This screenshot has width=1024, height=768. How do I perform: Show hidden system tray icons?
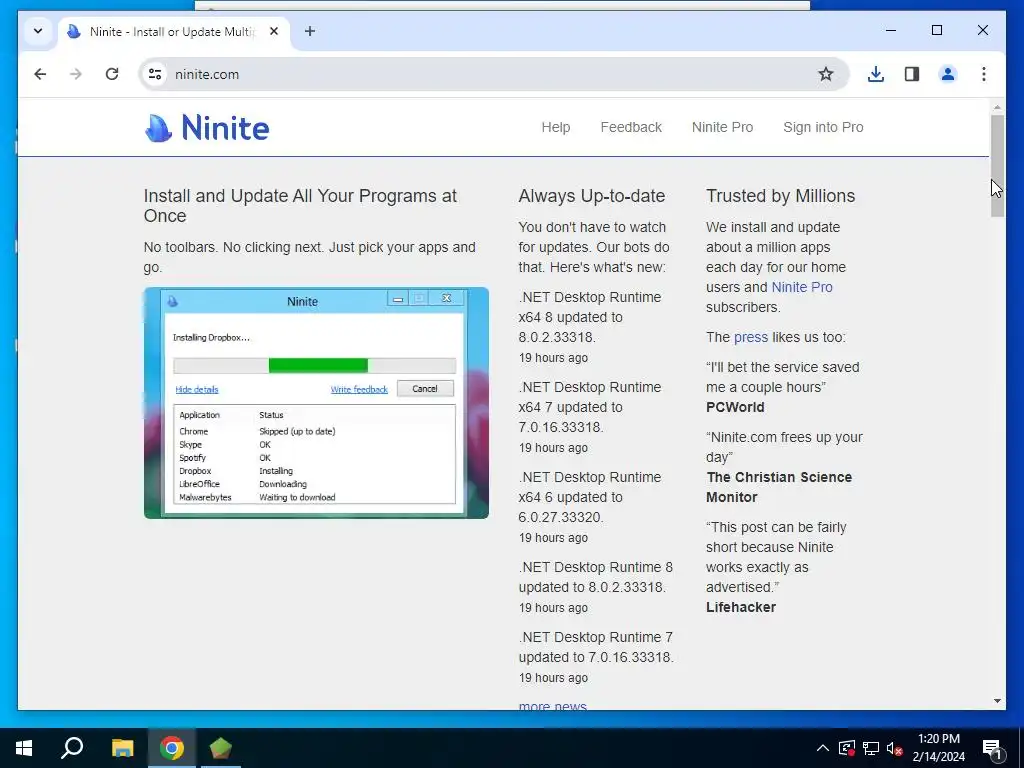click(822, 748)
